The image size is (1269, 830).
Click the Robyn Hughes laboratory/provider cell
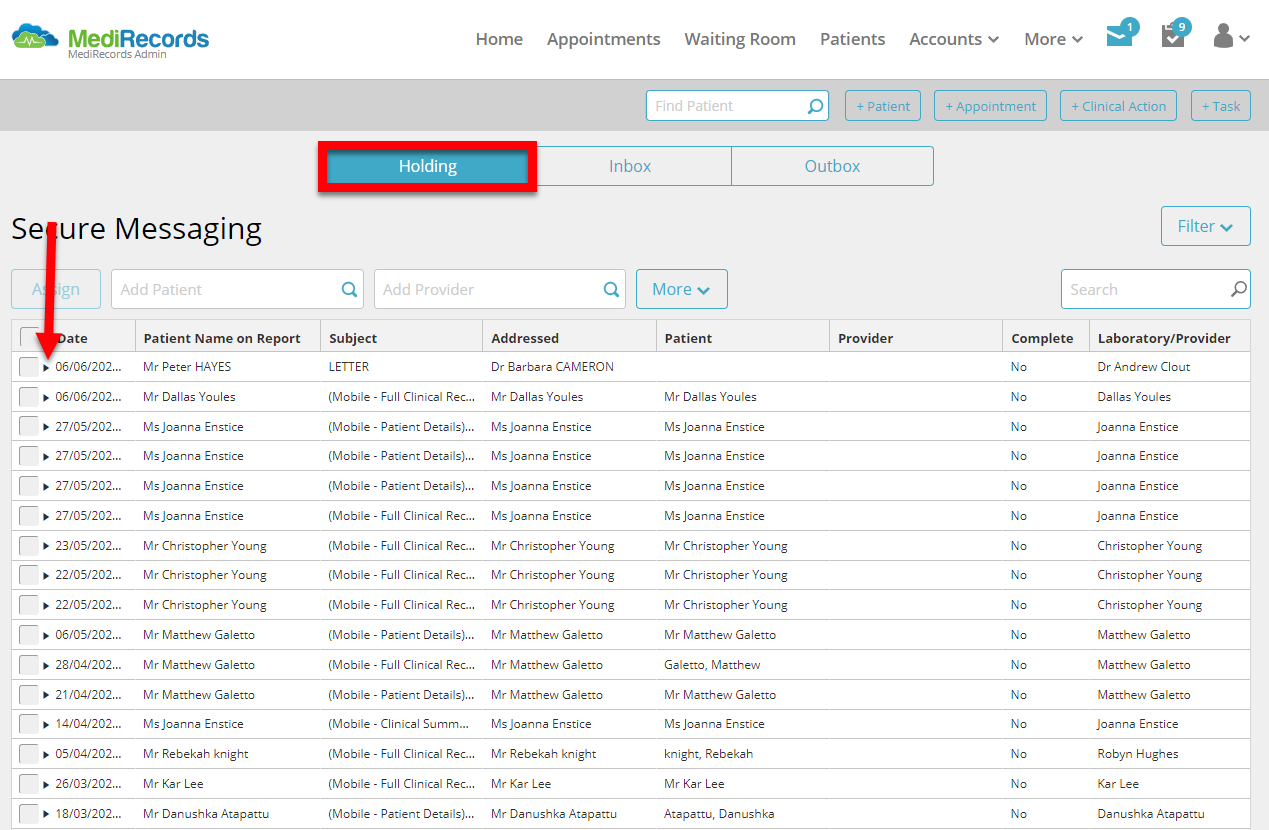click(1137, 754)
